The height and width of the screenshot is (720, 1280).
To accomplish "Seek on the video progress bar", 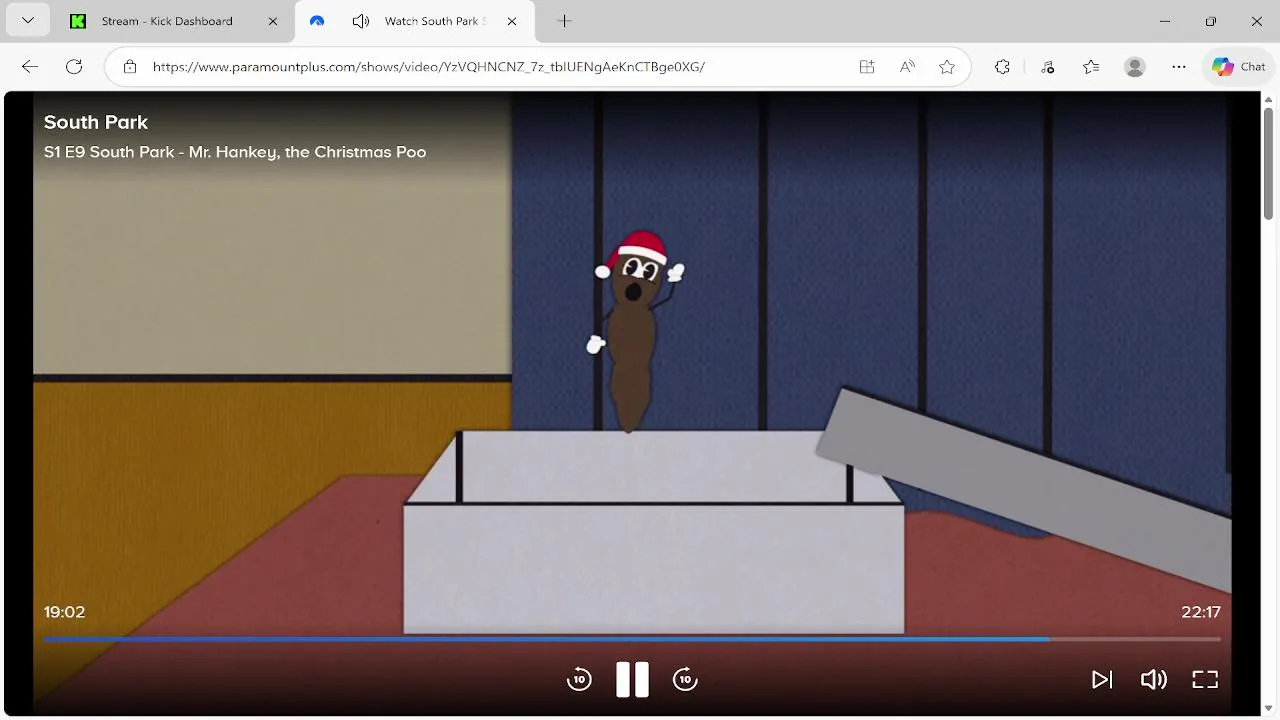I will 632,638.
